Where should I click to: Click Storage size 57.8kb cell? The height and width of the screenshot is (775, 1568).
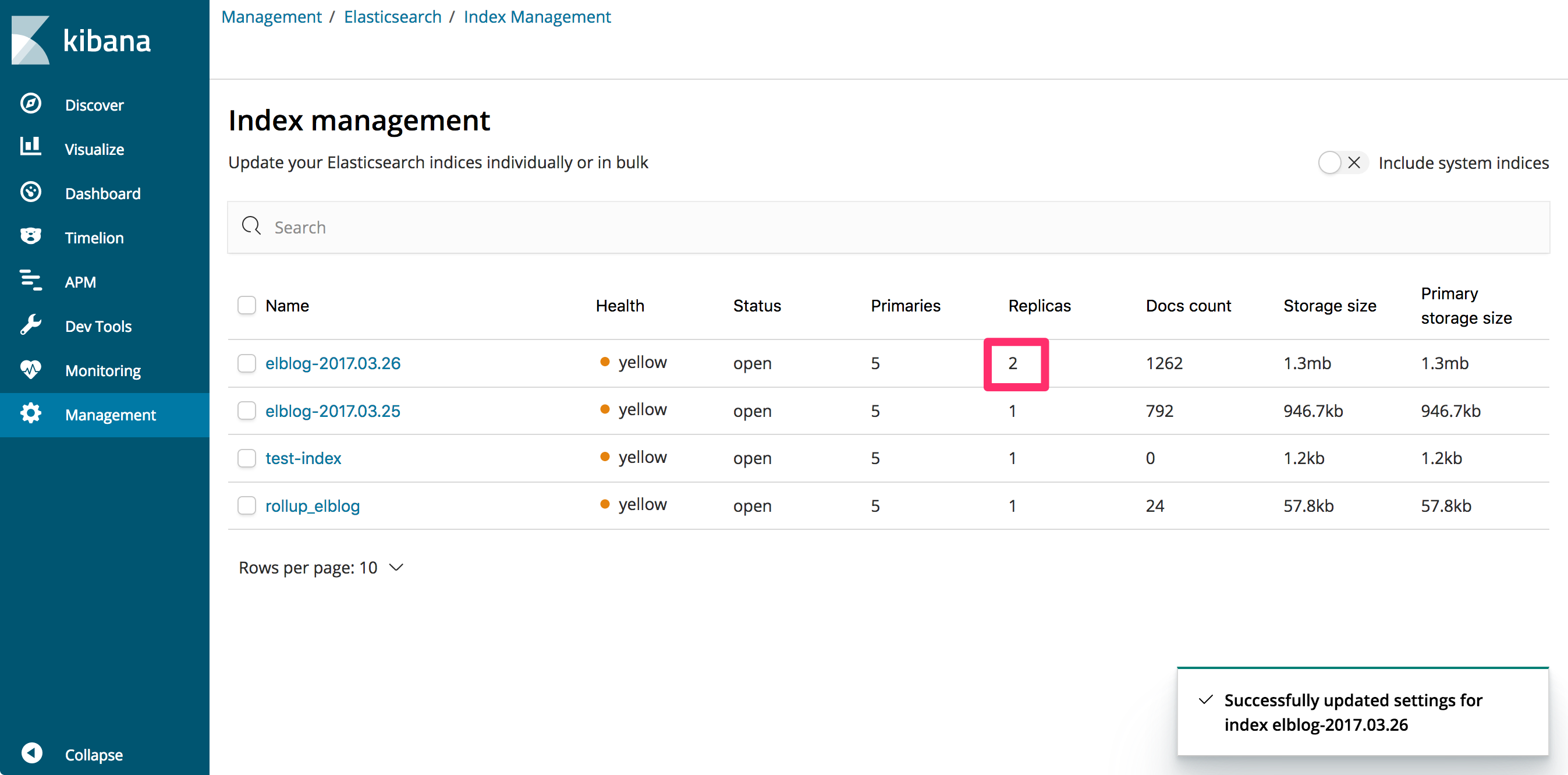pyautogui.click(x=1308, y=505)
